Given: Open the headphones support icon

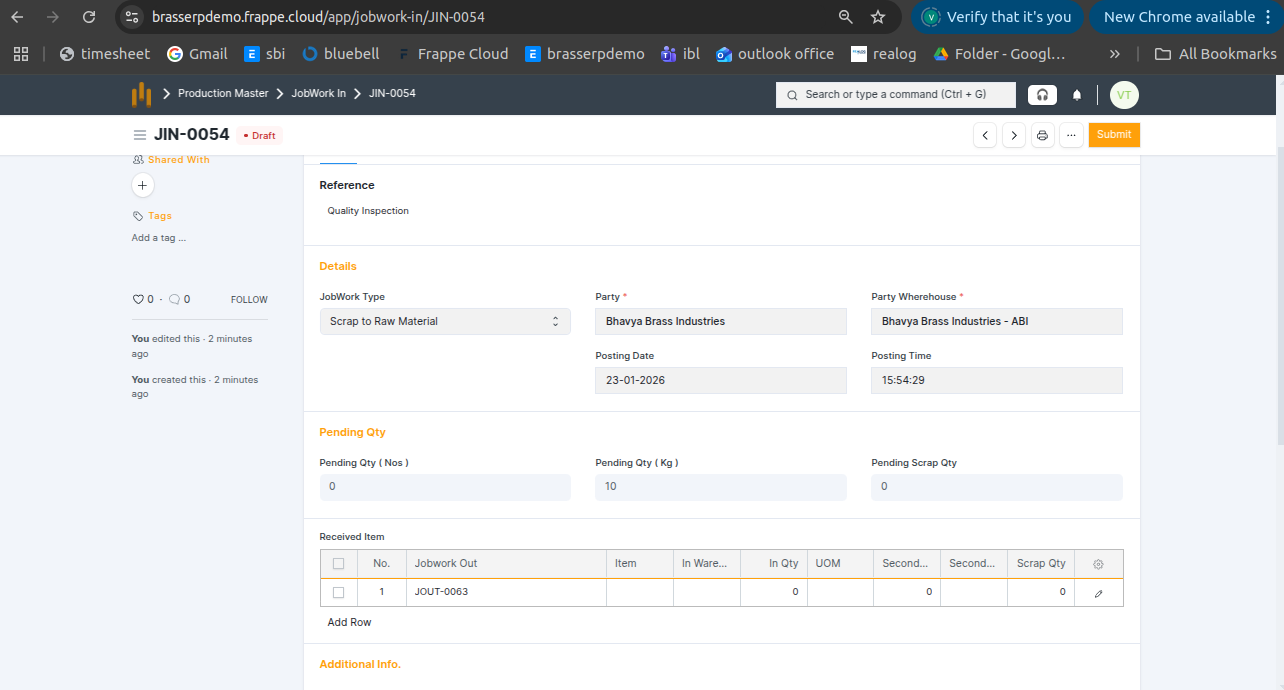Looking at the screenshot, I should 1042,95.
